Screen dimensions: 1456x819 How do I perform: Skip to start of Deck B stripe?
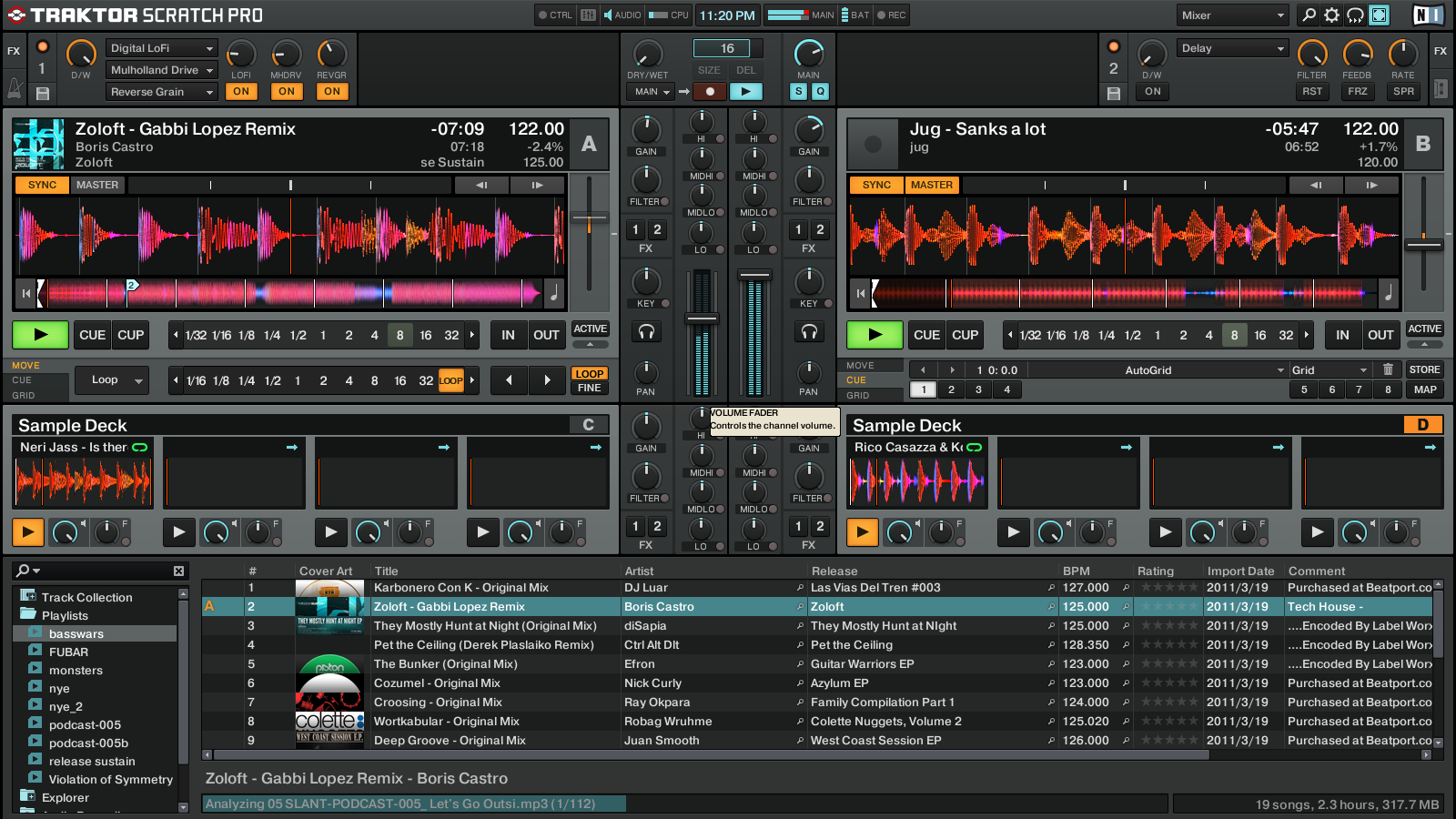tap(860, 293)
